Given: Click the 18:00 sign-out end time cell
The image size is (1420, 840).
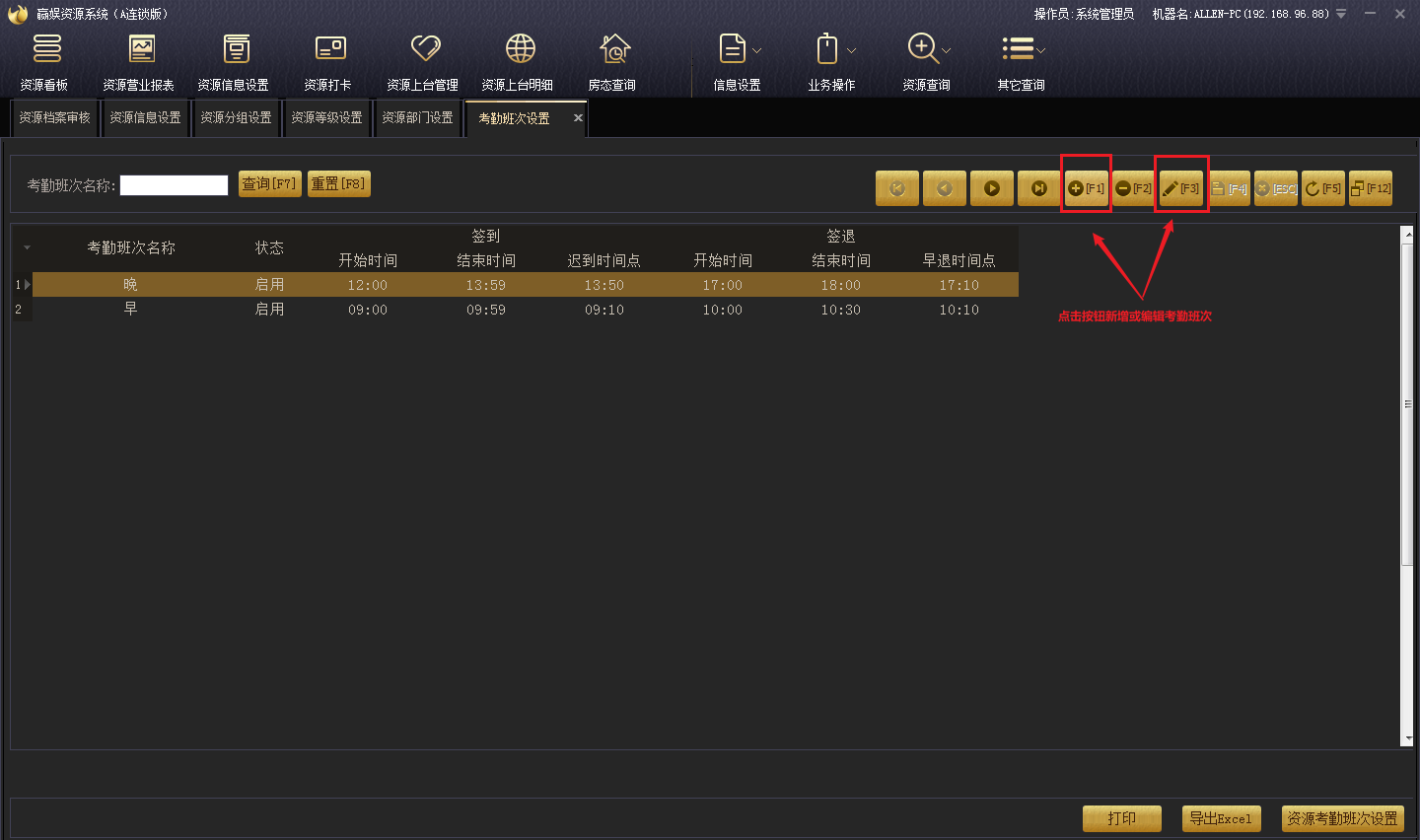Looking at the screenshot, I should [x=841, y=285].
